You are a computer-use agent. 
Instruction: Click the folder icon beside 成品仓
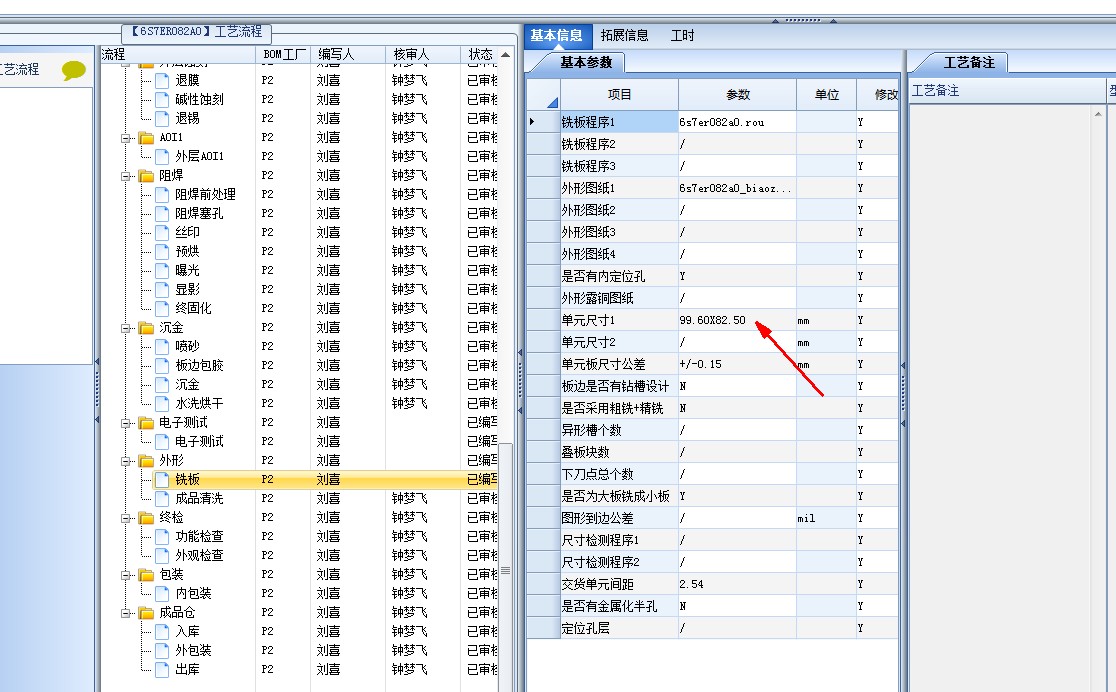(146, 612)
